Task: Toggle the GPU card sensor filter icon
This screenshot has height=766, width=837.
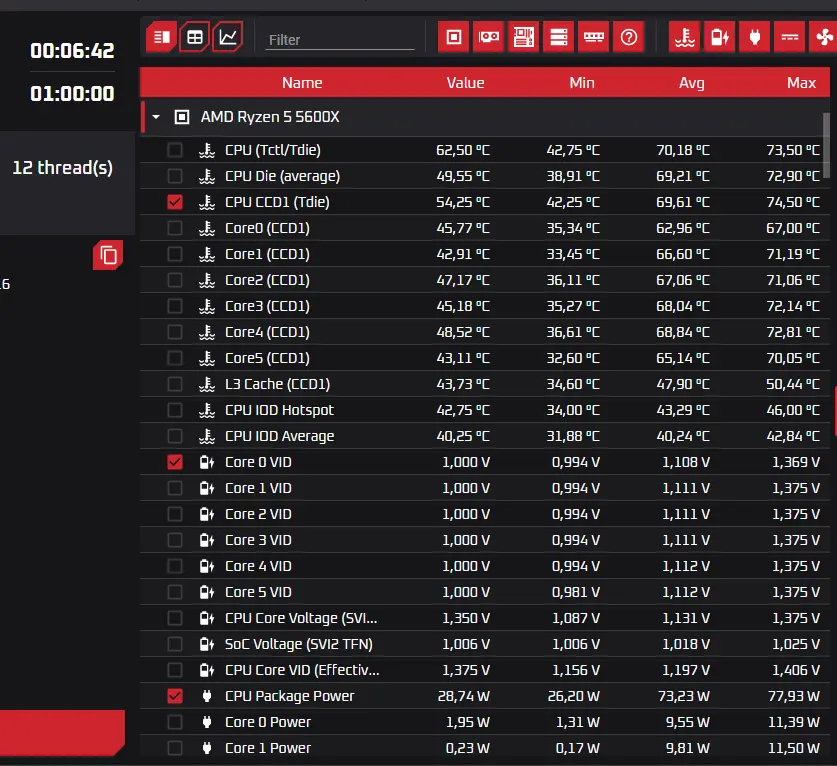Action: [488, 37]
